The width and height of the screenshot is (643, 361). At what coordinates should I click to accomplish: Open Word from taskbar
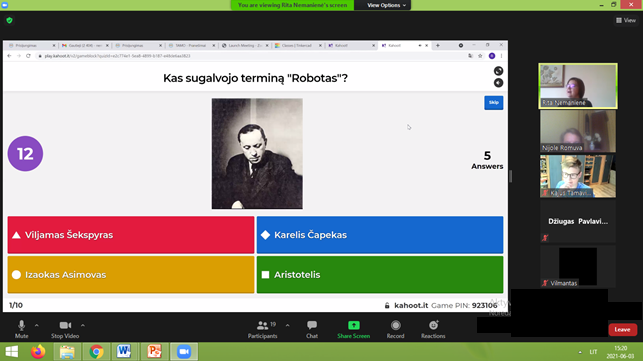pyautogui.click(x=125, y=352)
